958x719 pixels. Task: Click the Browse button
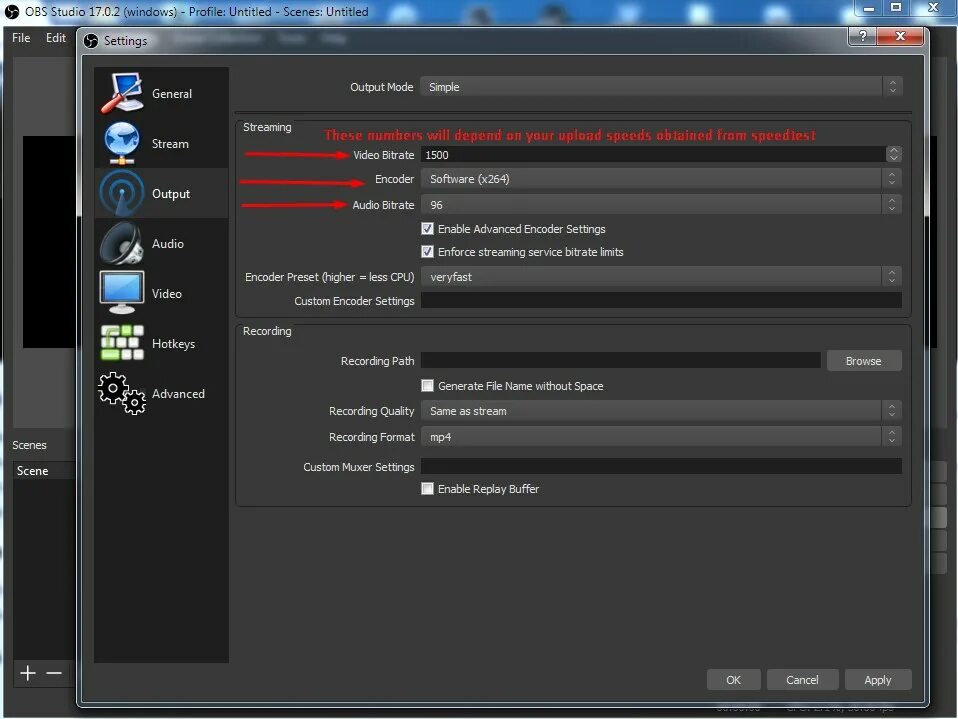pyautogui.click(x=863, y=360)
